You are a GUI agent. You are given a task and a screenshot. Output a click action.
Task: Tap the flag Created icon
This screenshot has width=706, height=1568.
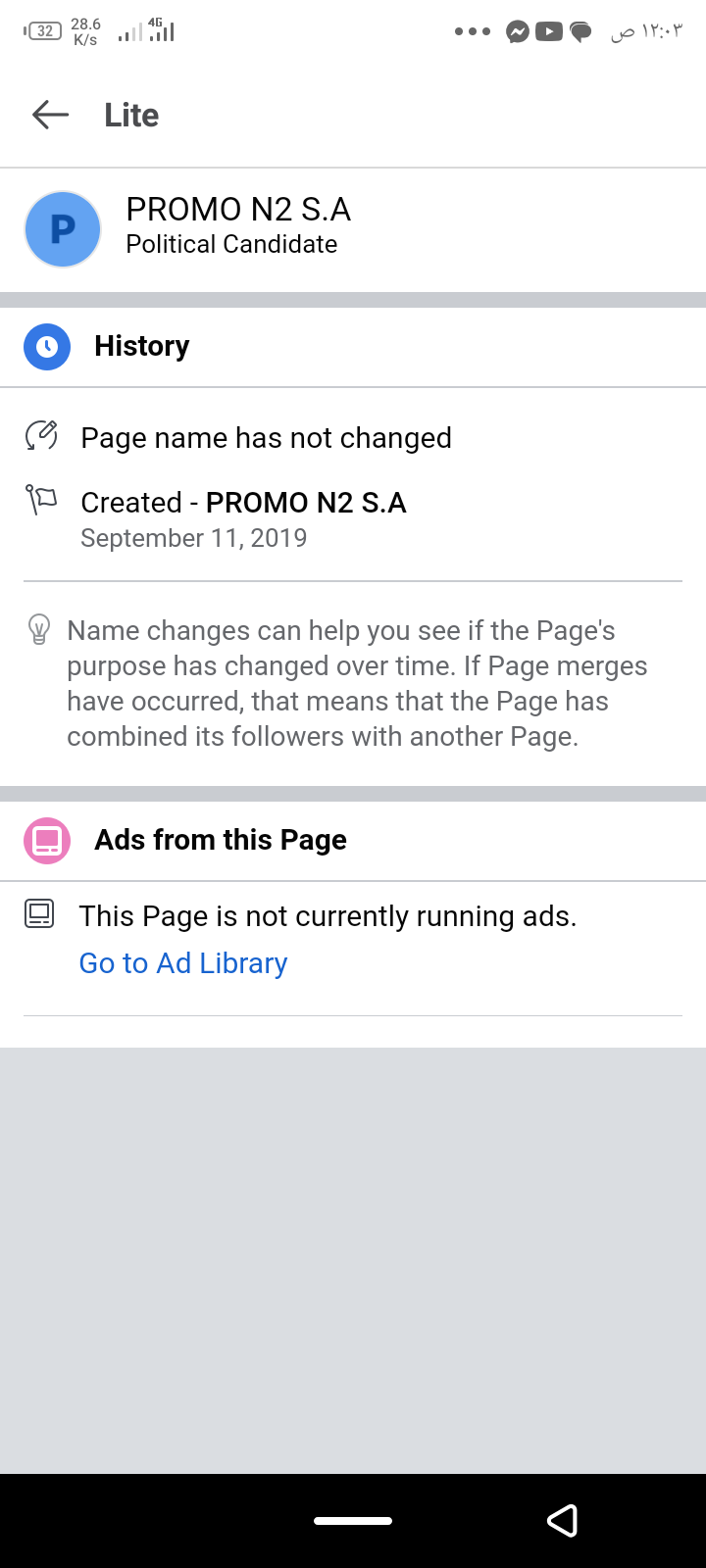[41, 500]
